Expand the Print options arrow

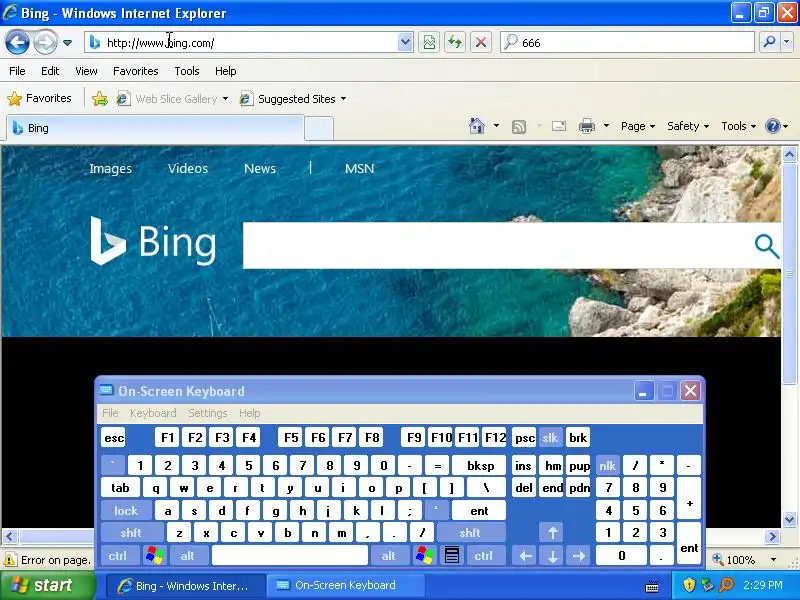[x=606, y=126]
